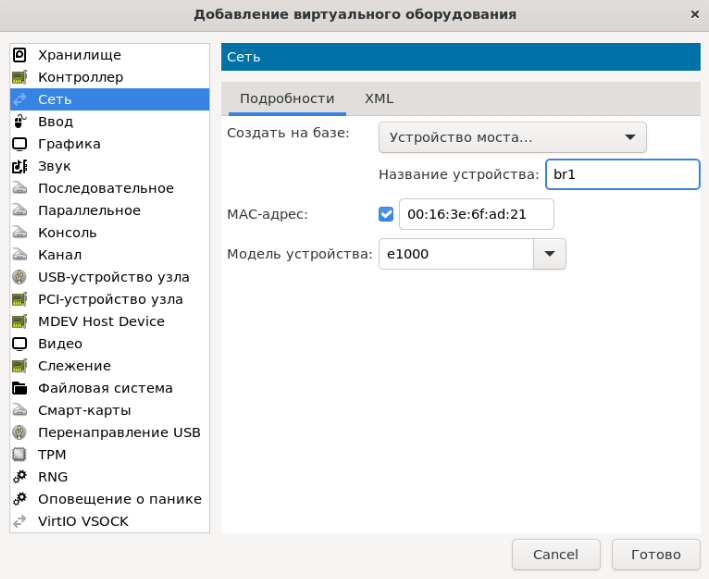Close the dialog with the X button
709x579 pixels.
pyautogui.click(x=695, y=15)
